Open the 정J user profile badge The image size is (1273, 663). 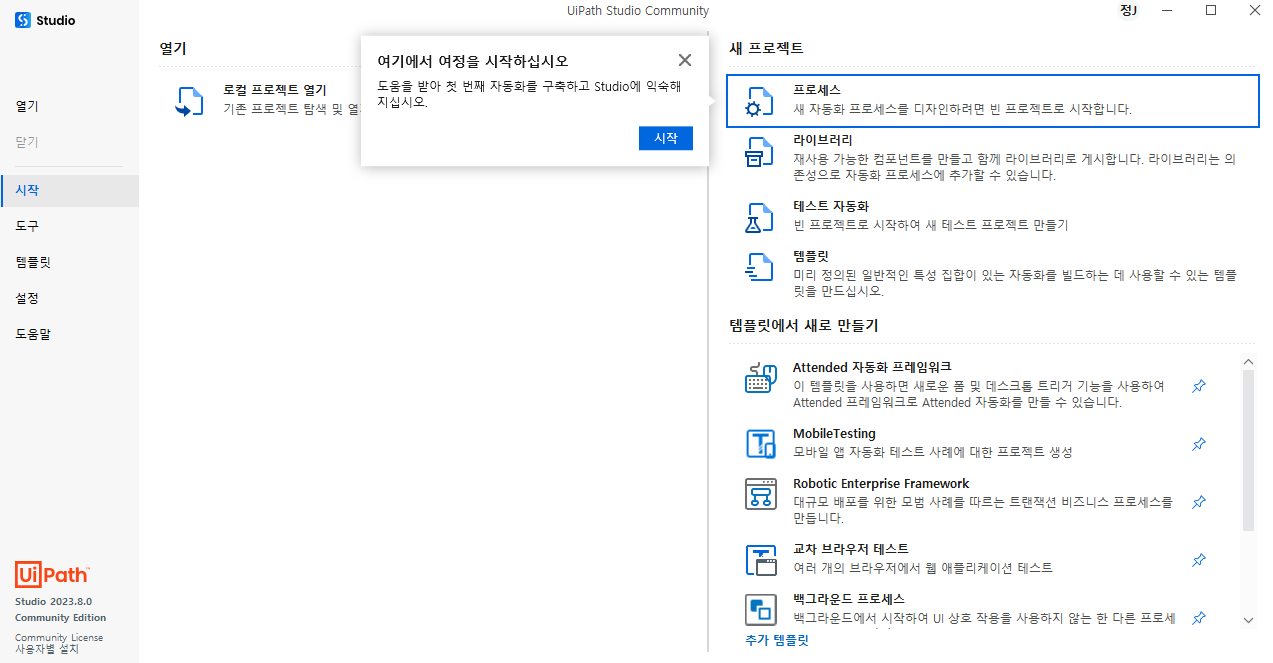click(1129, 10)
